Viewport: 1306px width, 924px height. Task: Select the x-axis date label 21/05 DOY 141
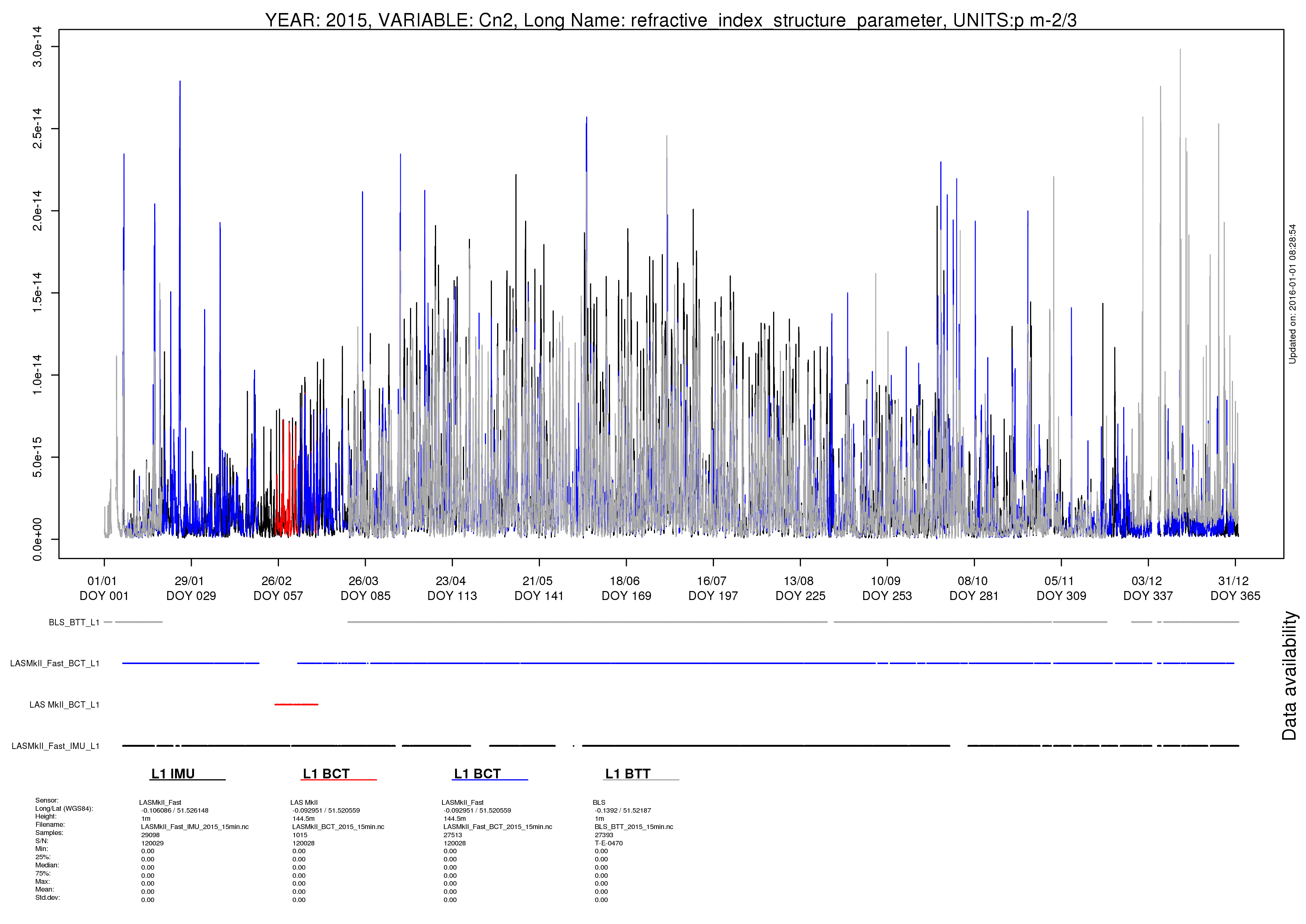[x=539, y=588]
